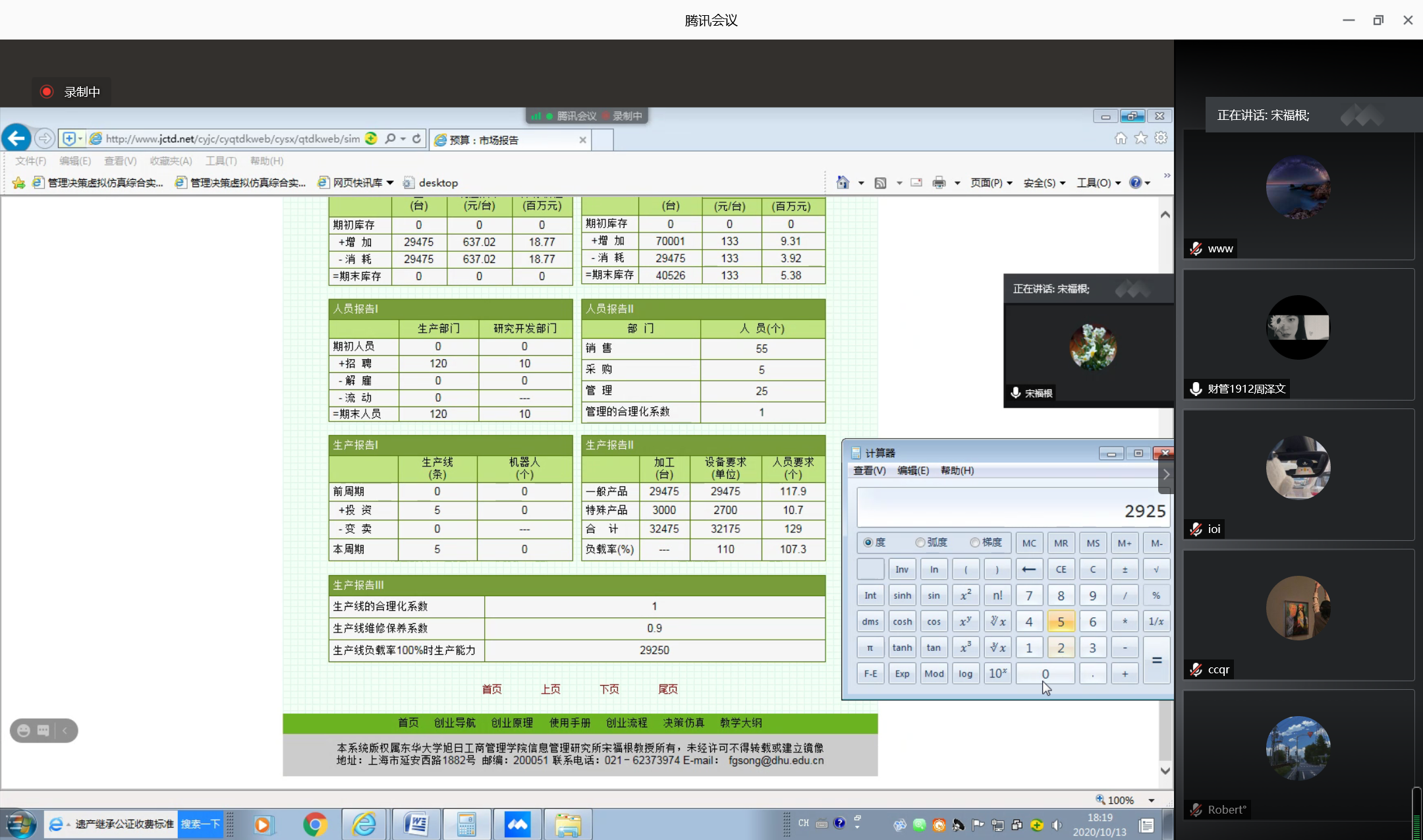Click the page refresh icon
Screen dimensions: 1423x840
pos(416,138)
